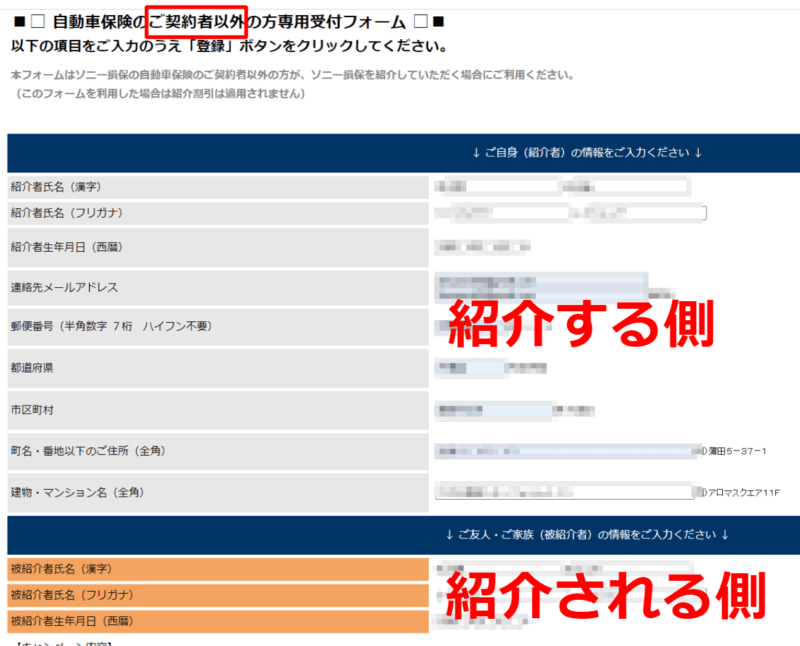This screenshot has width=800, height=646.
Task: Click the 町名・番地 address input field
Action: pos(565,452)
